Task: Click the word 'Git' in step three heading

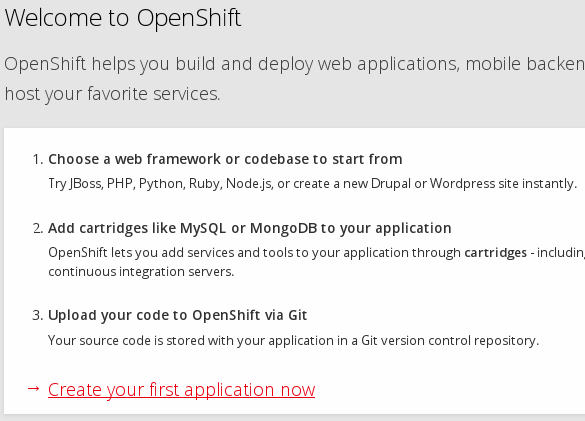Action: click(298, 315)
